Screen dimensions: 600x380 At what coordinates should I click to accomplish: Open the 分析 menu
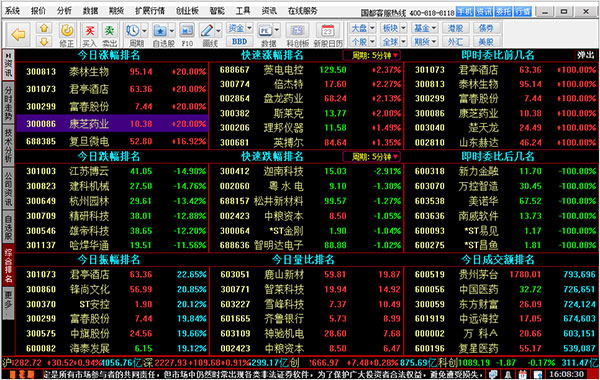pos(64,11)
